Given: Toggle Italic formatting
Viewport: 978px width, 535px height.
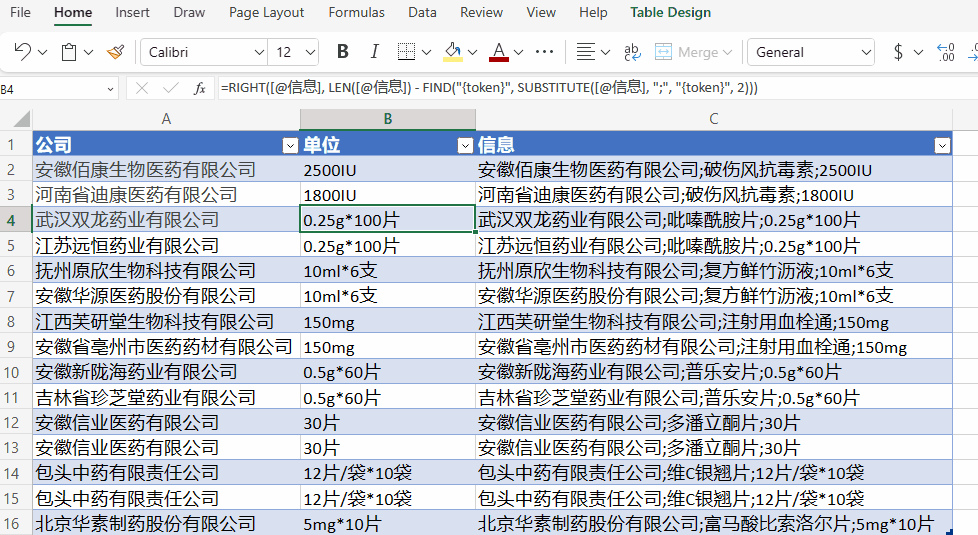Looking at the screenshot, I should (374, 52).
